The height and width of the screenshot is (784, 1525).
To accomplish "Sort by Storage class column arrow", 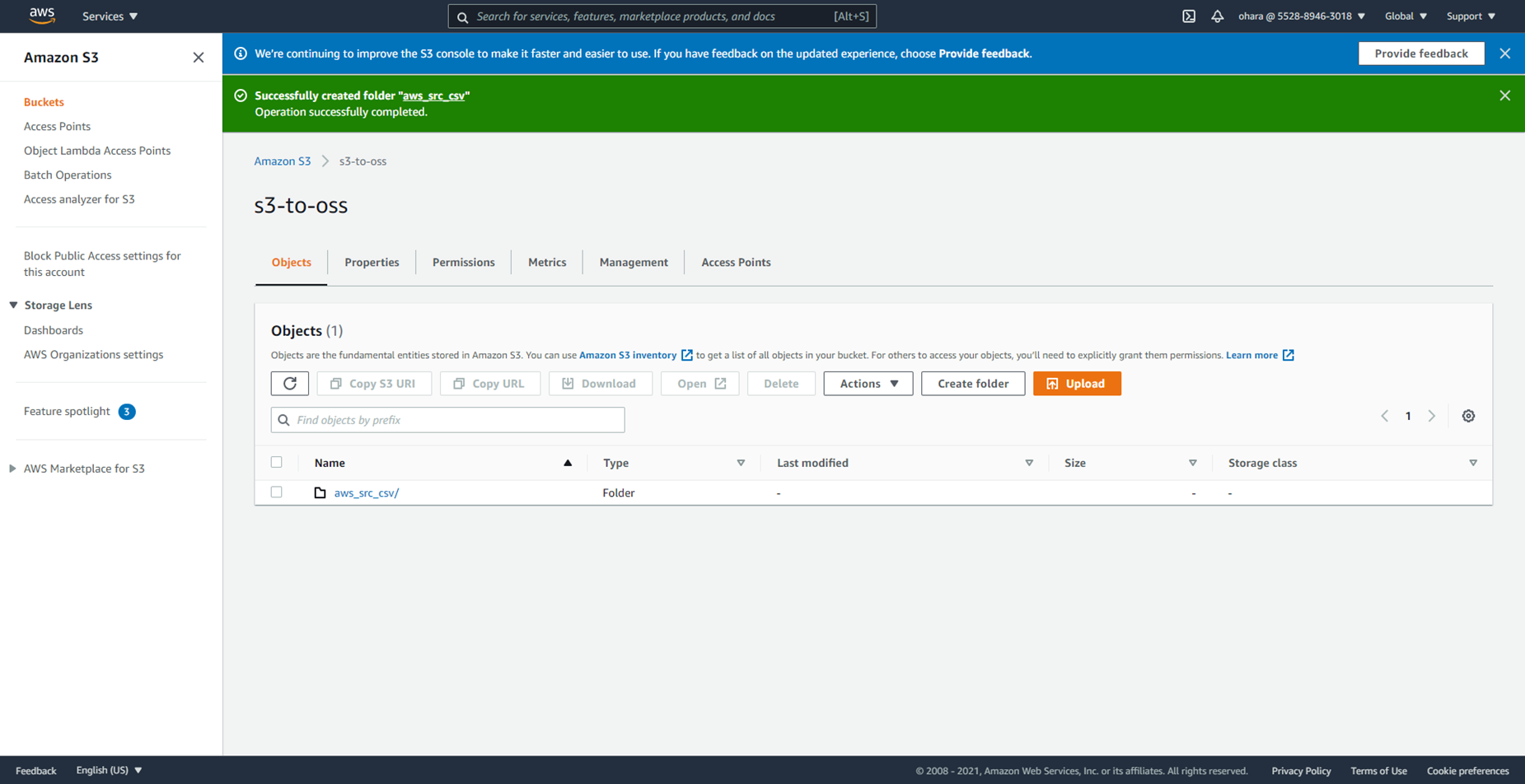I will point(1473,463).
